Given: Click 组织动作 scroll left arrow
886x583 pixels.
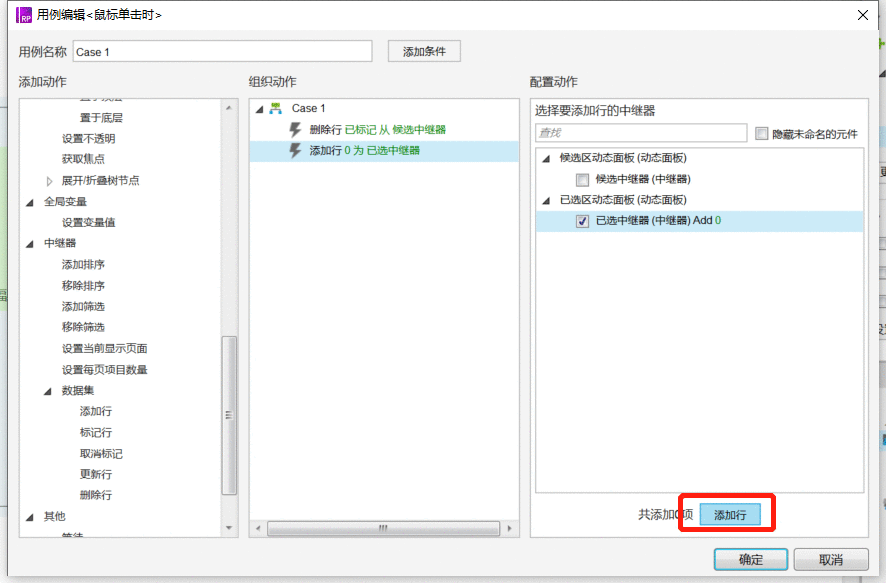Looking at the screenshot, I should point(258,529).
